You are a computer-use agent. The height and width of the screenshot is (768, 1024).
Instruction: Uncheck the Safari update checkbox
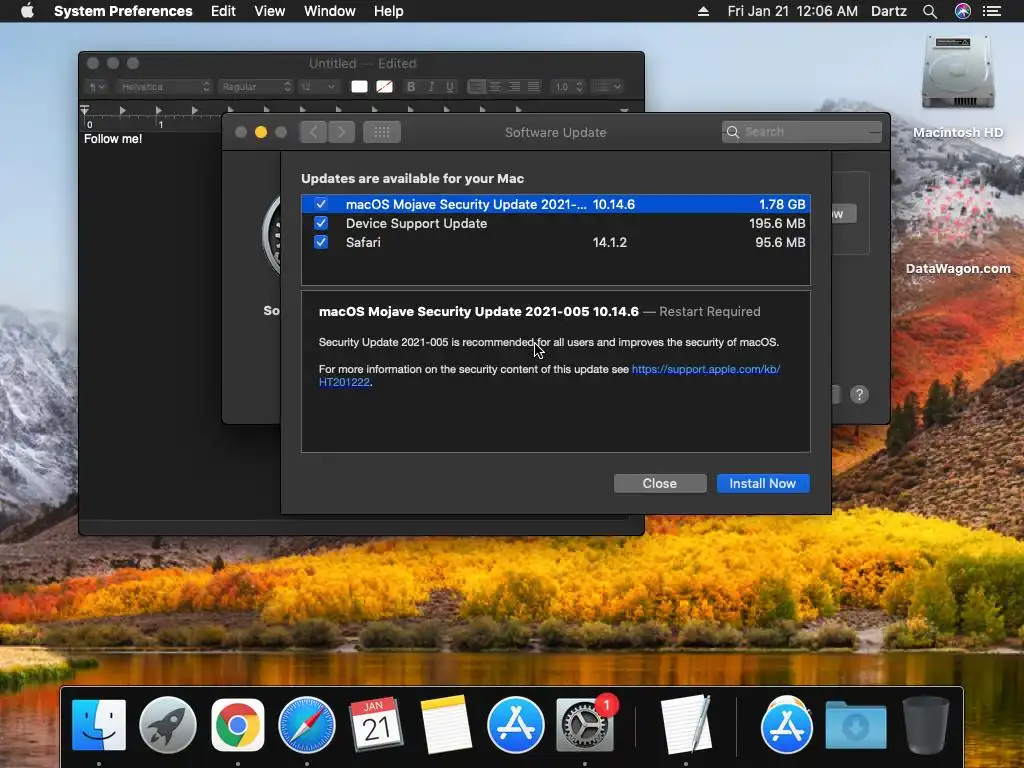[x=321, y=242]
